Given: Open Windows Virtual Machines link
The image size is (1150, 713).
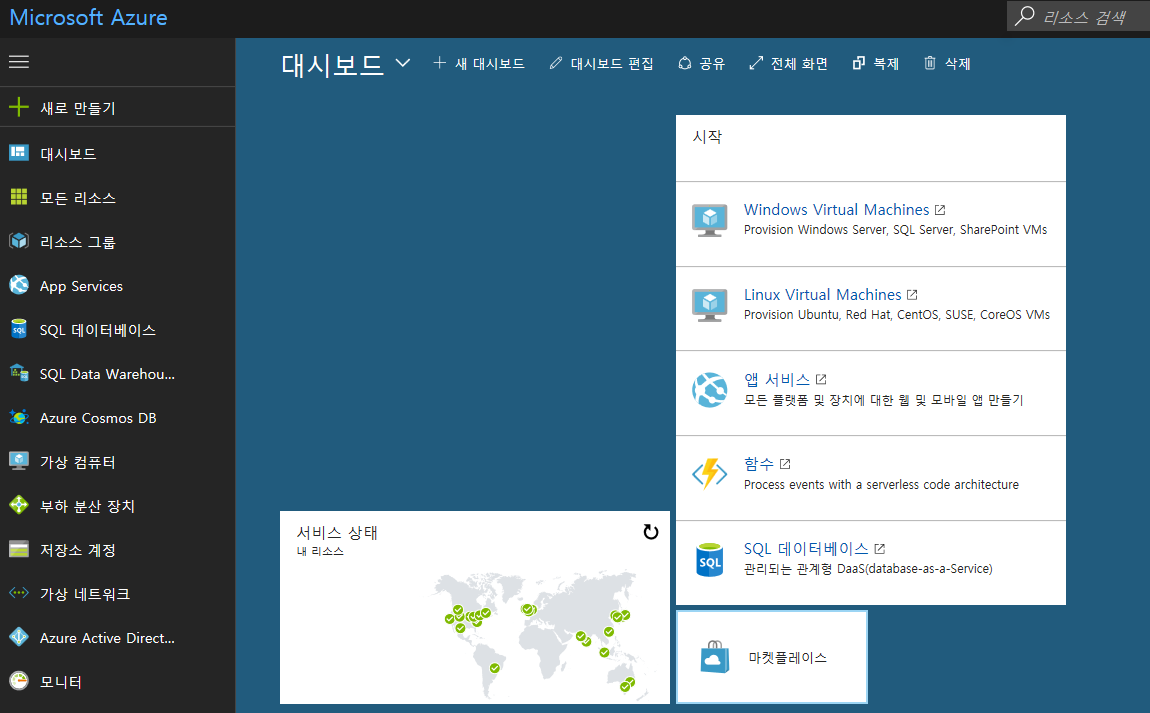Looking at the screenshot, I should pyautogui.click(x=836, y=210).
